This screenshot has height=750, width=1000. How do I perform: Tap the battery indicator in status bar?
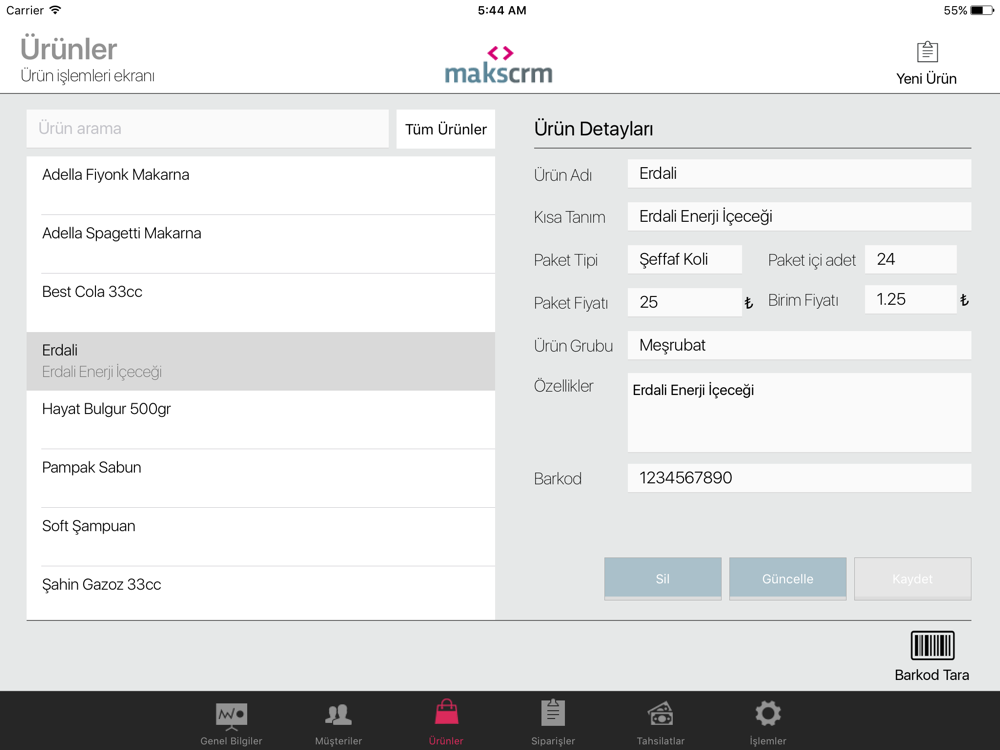982,10
